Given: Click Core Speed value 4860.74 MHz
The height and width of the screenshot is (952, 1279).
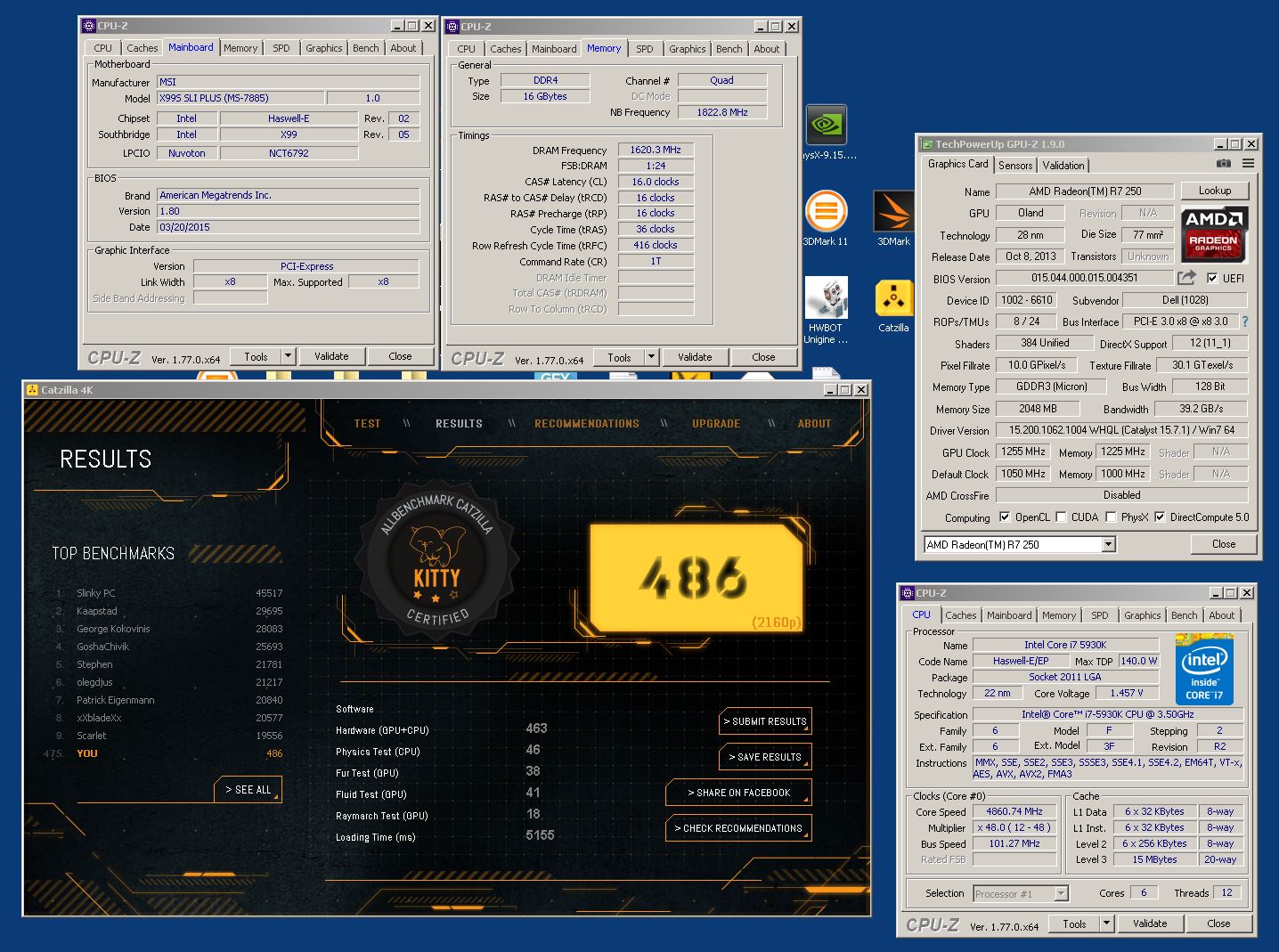Looking at the screenshot, I should (1014, 812).
